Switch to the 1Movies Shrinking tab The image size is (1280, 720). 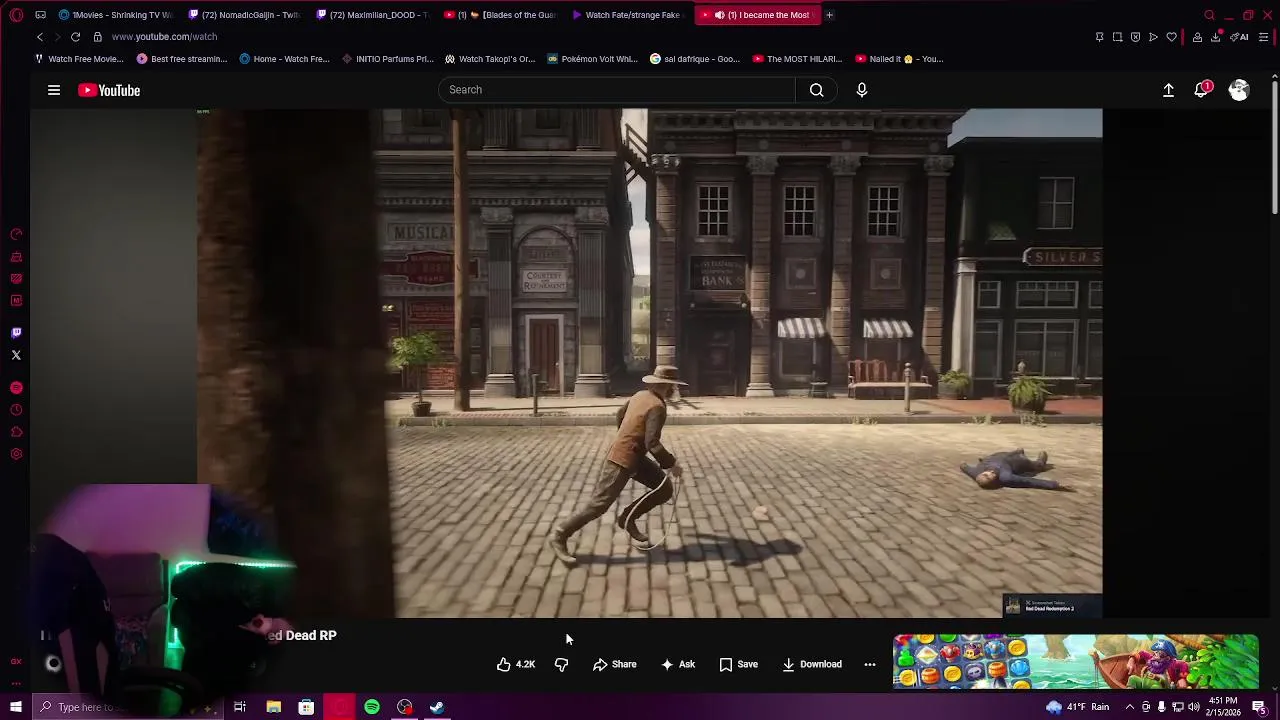point(116,15)
